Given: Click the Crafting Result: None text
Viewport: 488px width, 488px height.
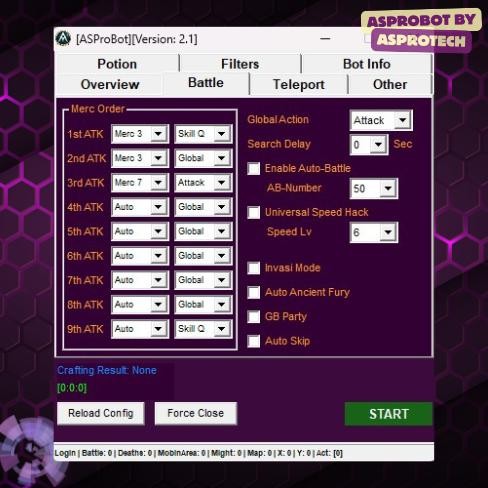Looking at the screenshot, I should (107, 370).
